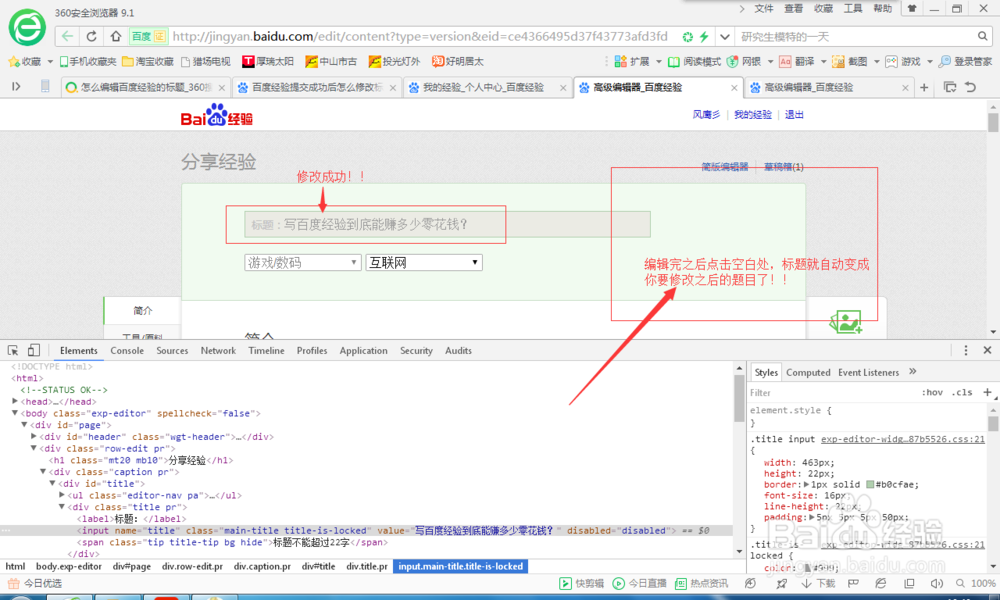
Task: Open 今日优选 in status bar
Action: click(34, 583)
